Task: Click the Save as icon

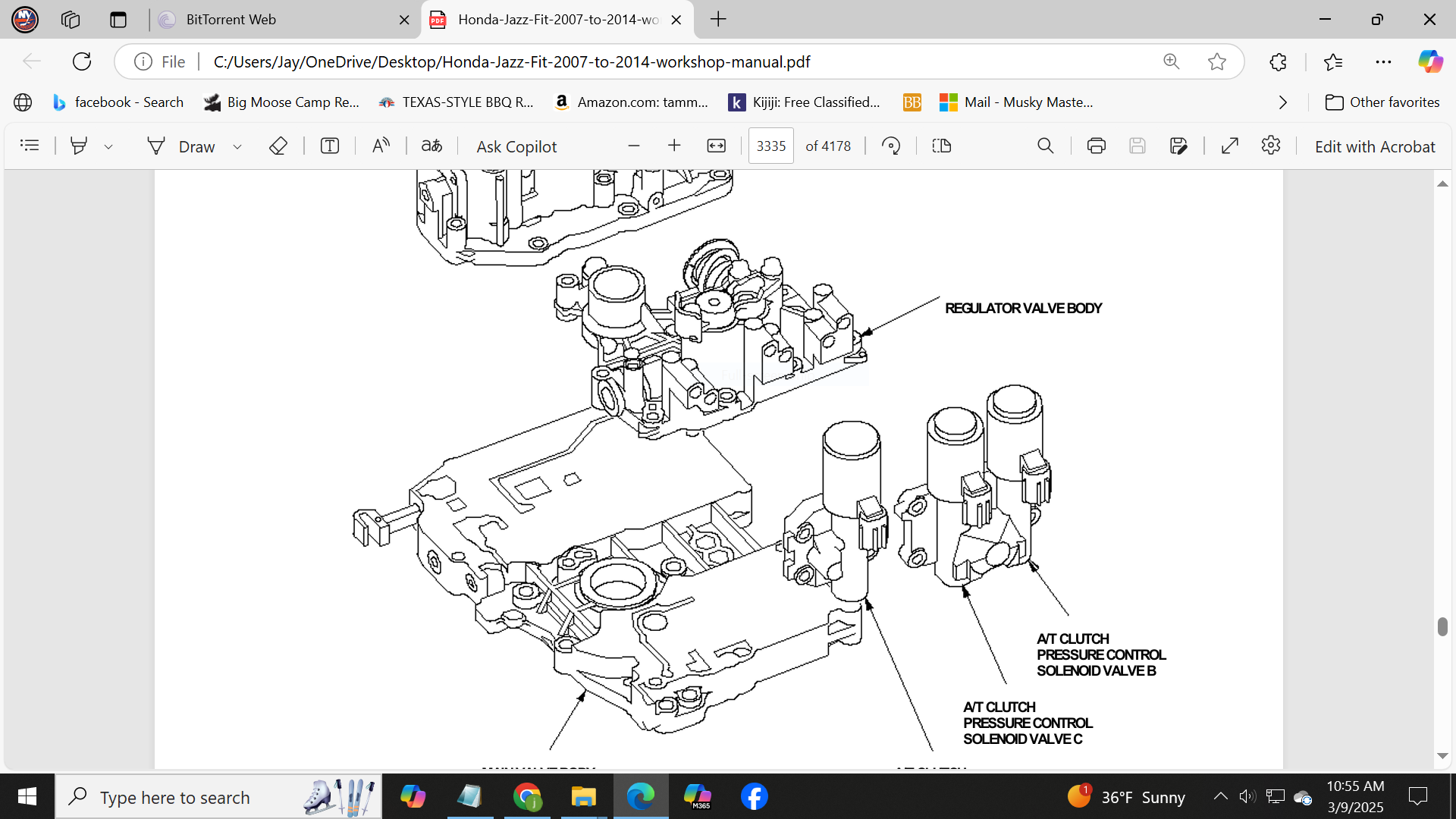Action: tap(1178, 146)
